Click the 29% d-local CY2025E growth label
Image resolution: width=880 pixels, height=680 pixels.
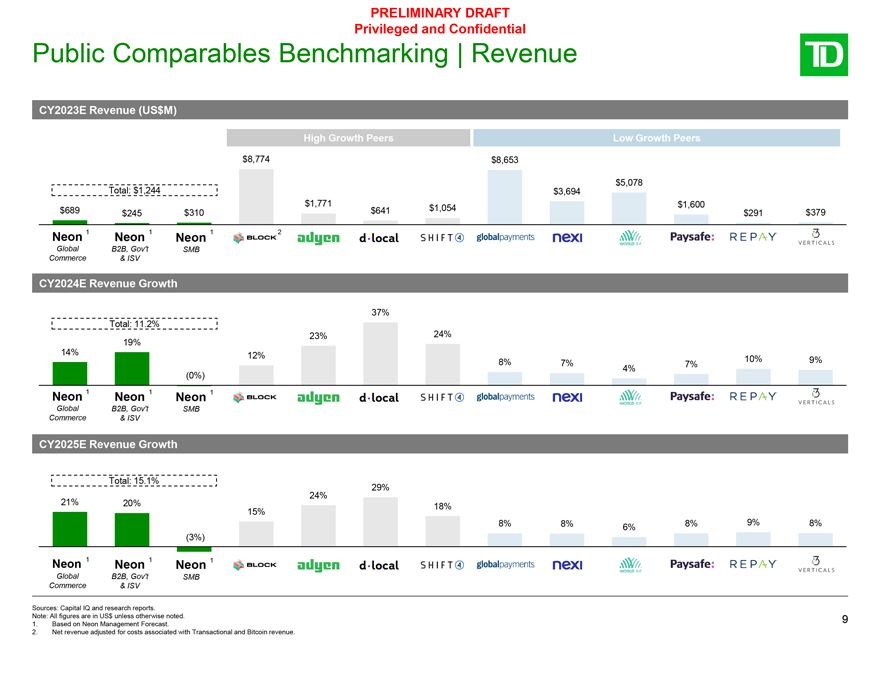pos(380,488)
